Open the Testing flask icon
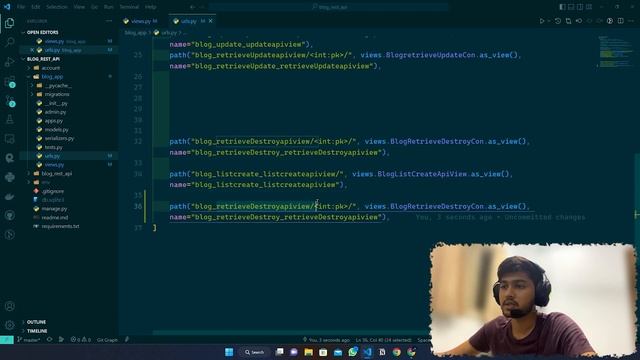This screenshot has width=640, height=360. coord(9,120)
